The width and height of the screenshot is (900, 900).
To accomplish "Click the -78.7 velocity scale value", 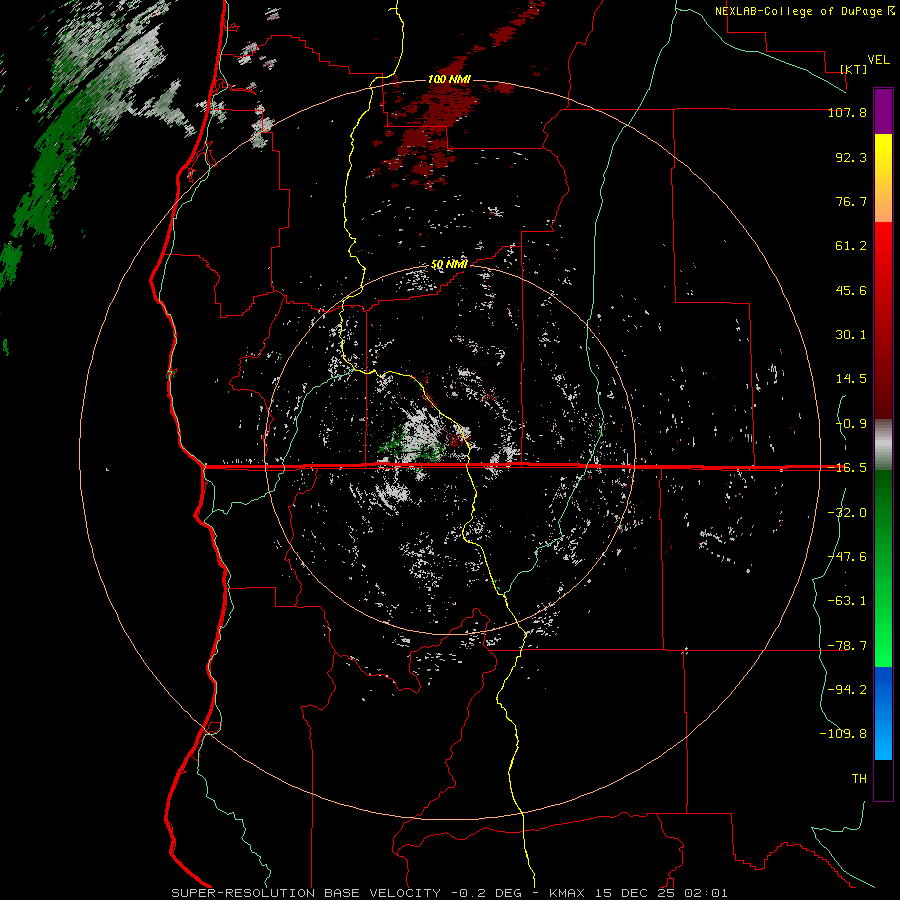I will pos(847,646).
